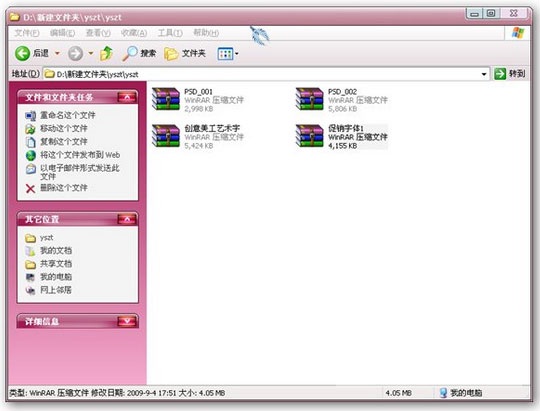The height and width of the screenshot is (411, 540).
Task: Select the 创意美工艺术字 archive icon
Action: tap(166, 136)
